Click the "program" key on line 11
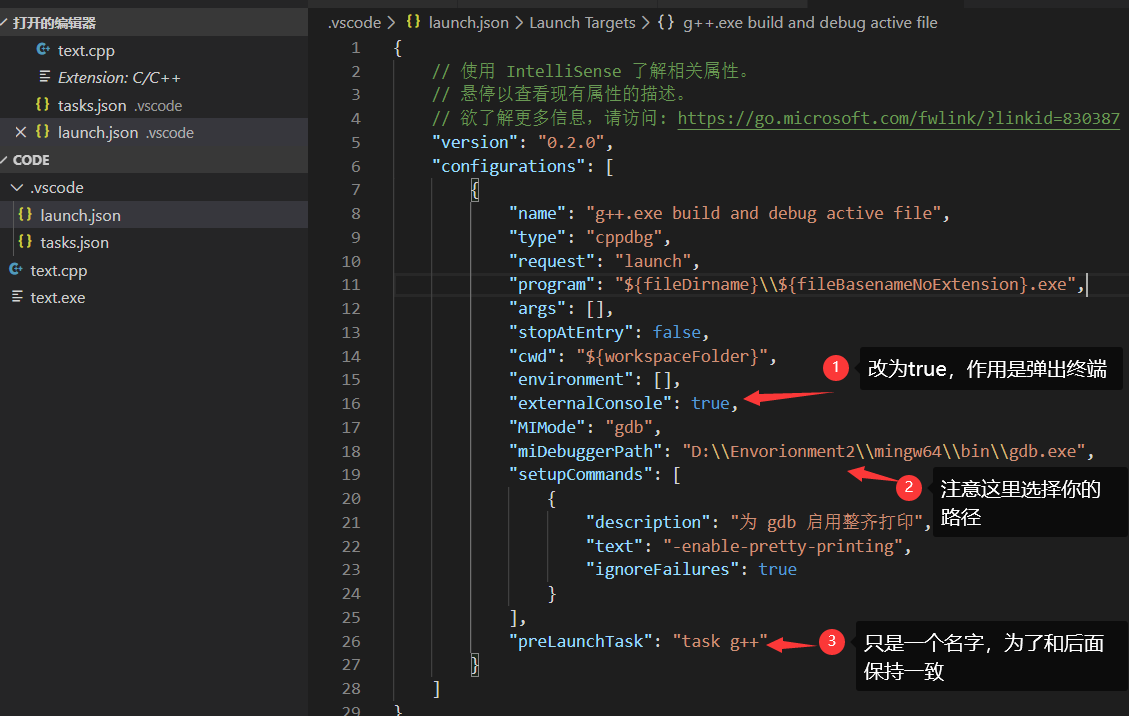The image size is (1129, 716). tap(552, 285)
